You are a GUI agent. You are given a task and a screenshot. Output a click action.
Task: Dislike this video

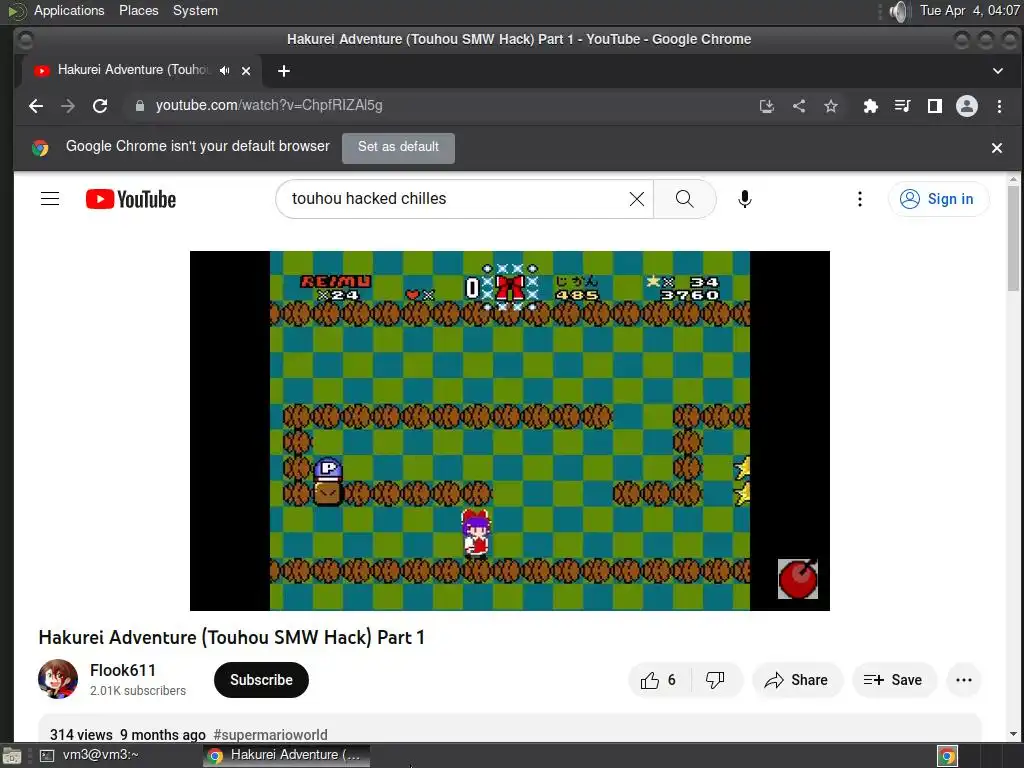point(716,680)
